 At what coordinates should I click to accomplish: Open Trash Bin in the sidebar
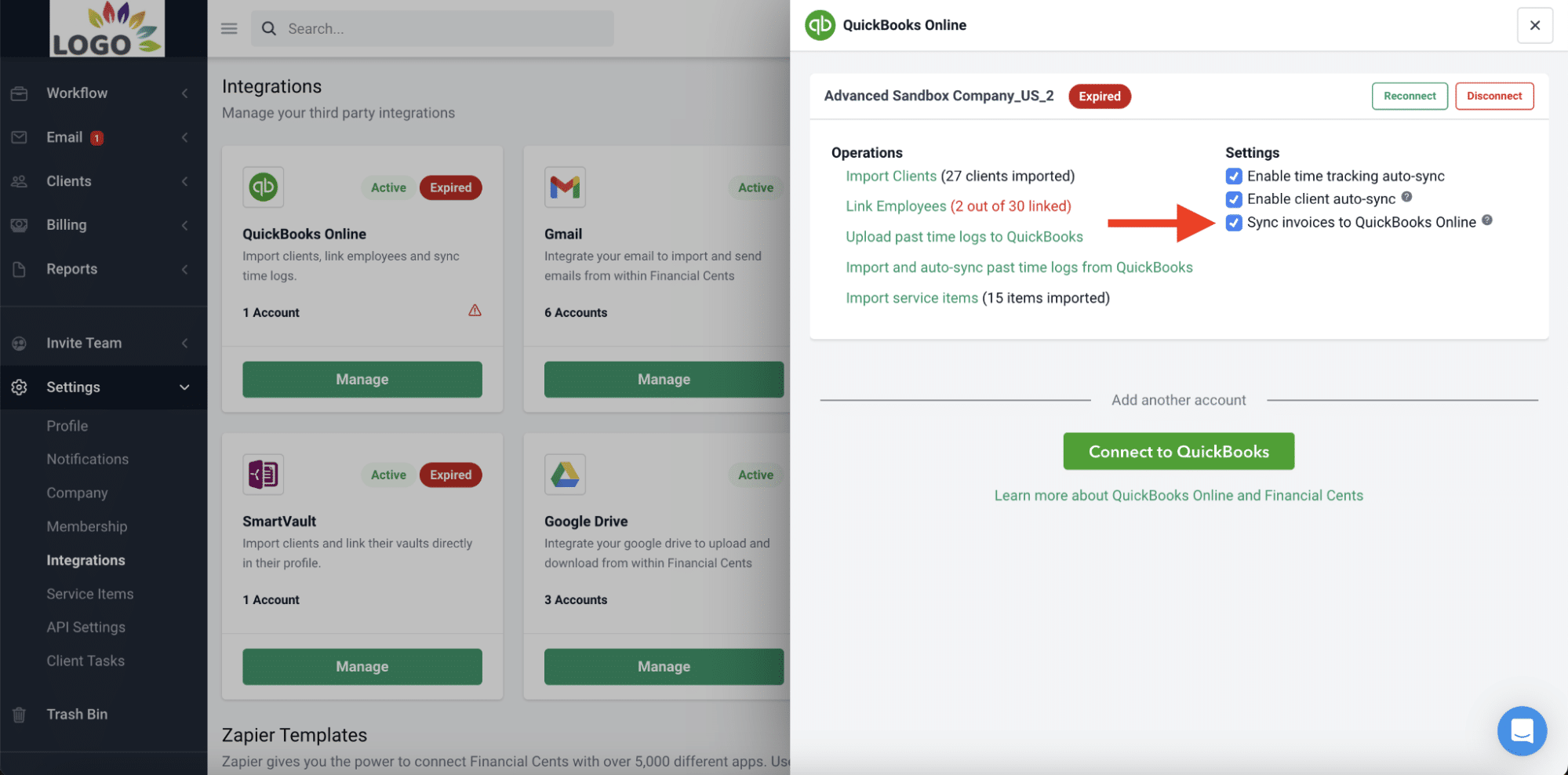(77, 715)
